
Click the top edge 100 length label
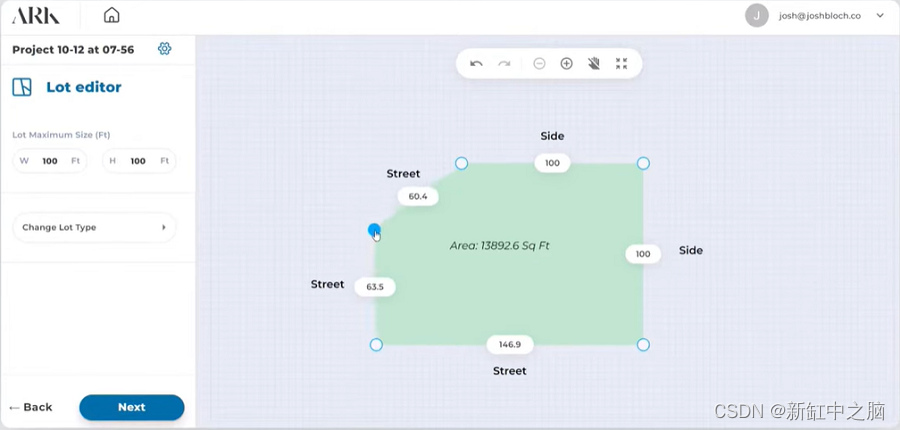(552, 163)
